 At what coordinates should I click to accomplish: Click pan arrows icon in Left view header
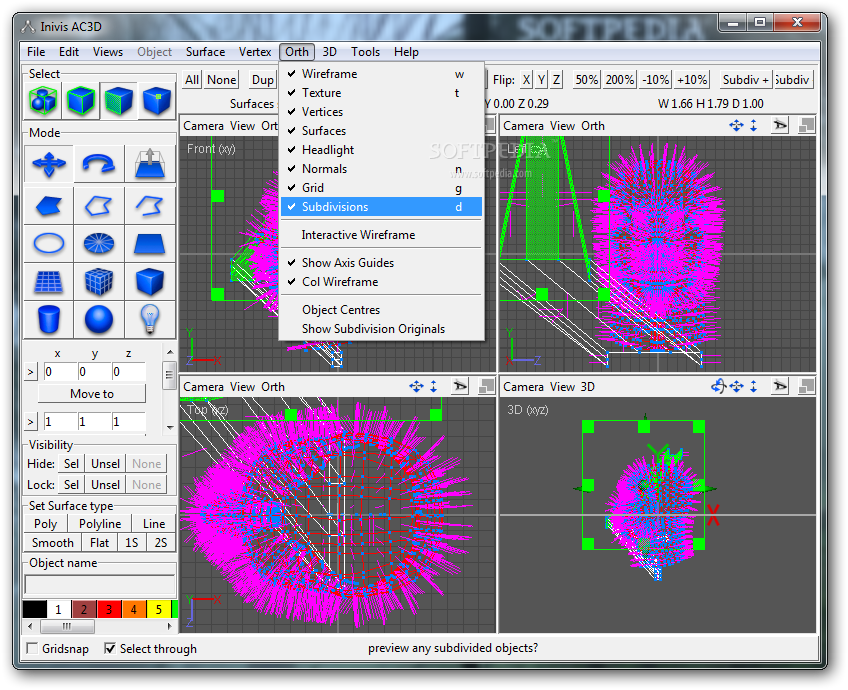pyautogui.click(x=736, y=126)
